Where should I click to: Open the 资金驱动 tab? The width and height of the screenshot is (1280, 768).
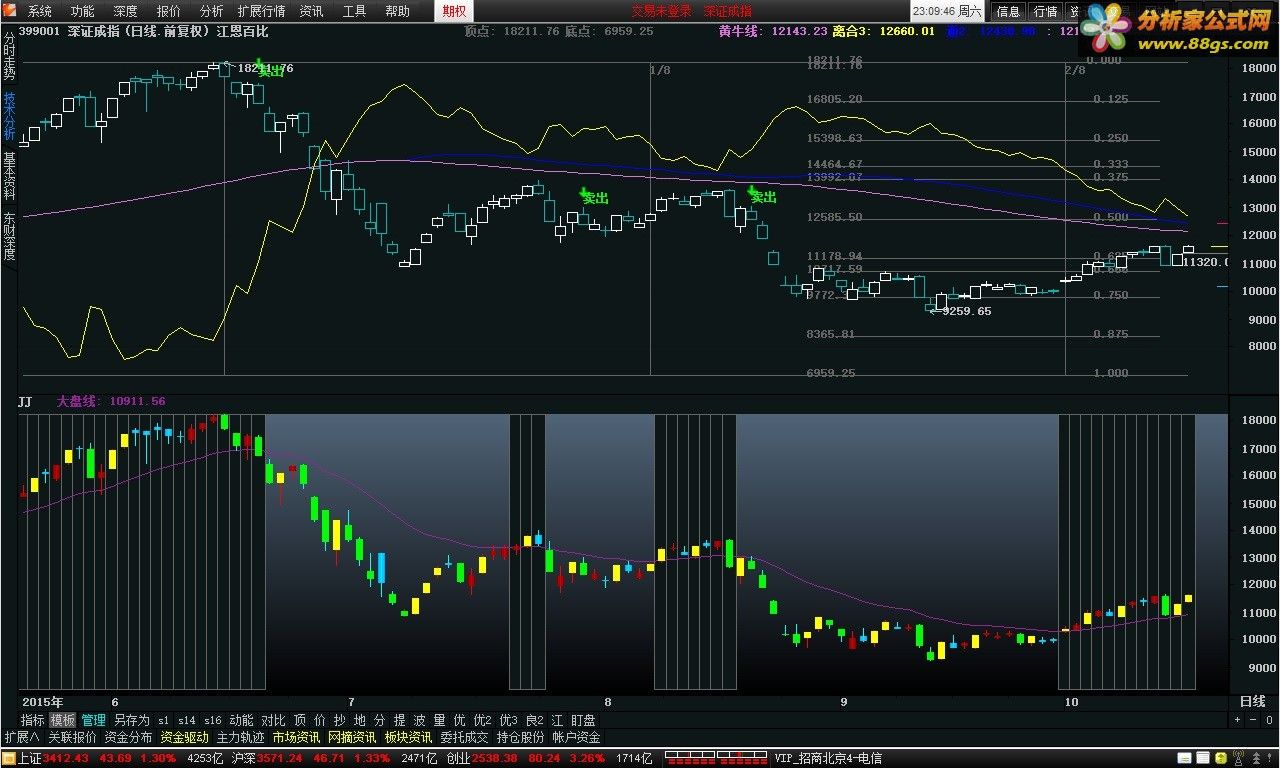coord(185,737)
